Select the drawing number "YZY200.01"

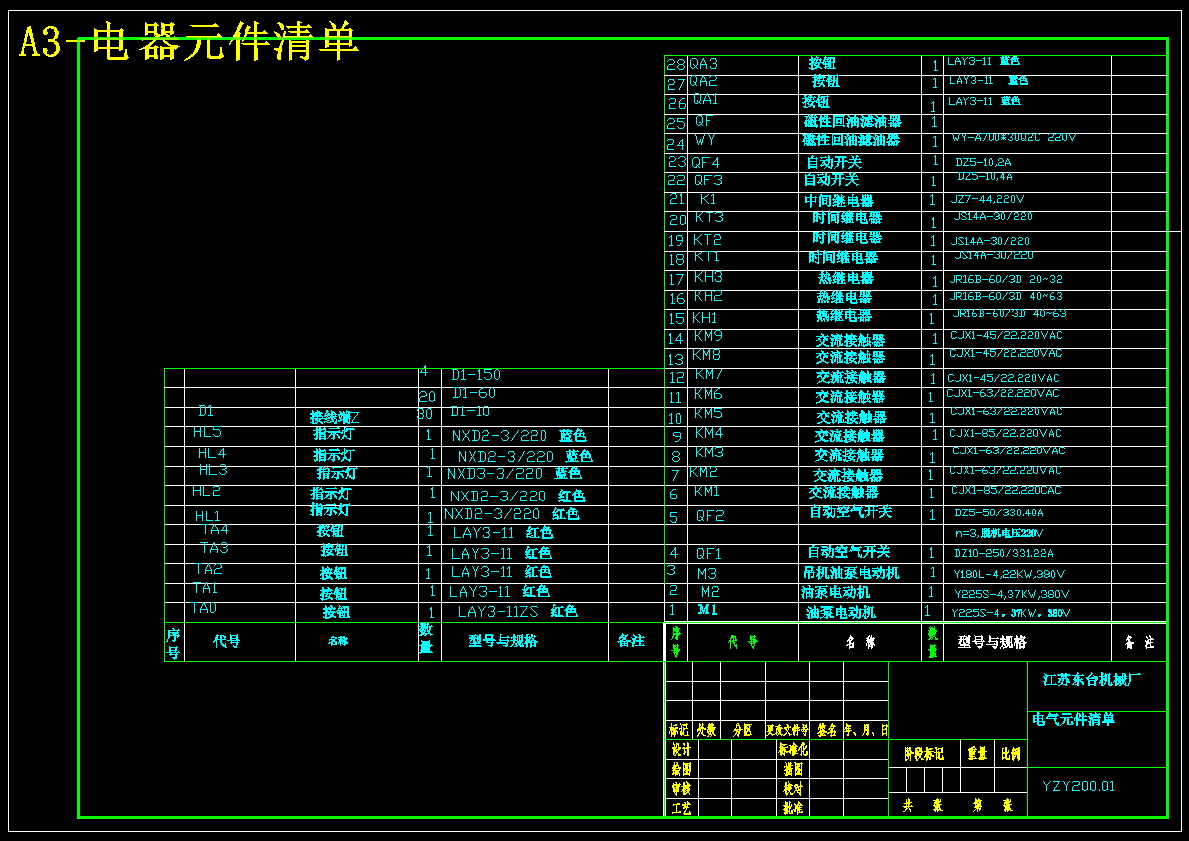(x=1078, y=786)
